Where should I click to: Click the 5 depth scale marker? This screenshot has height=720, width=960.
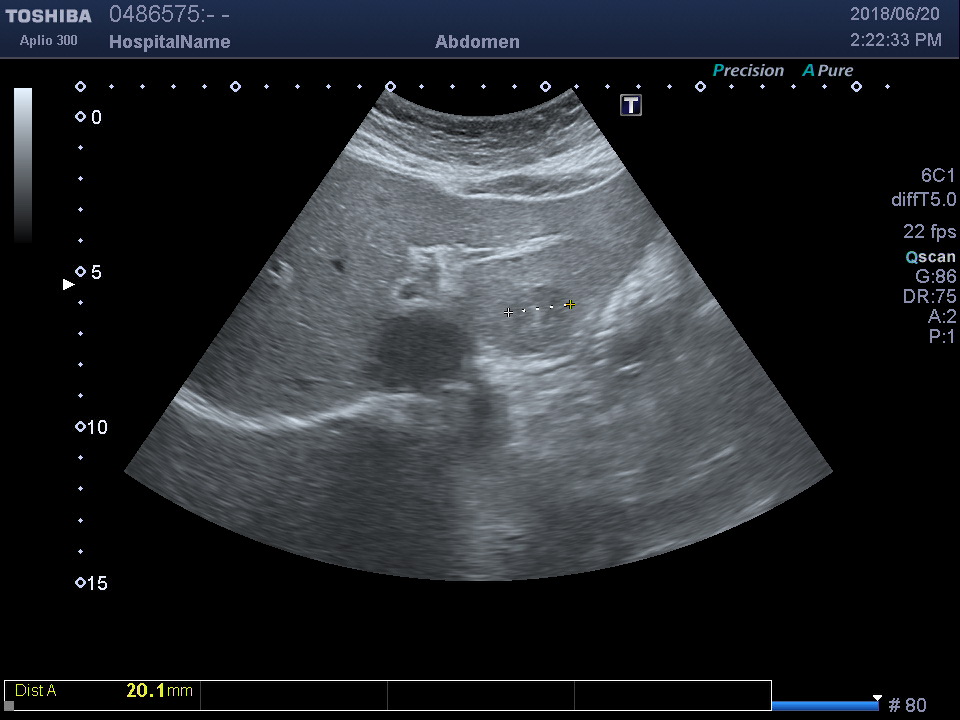point(89,272)
